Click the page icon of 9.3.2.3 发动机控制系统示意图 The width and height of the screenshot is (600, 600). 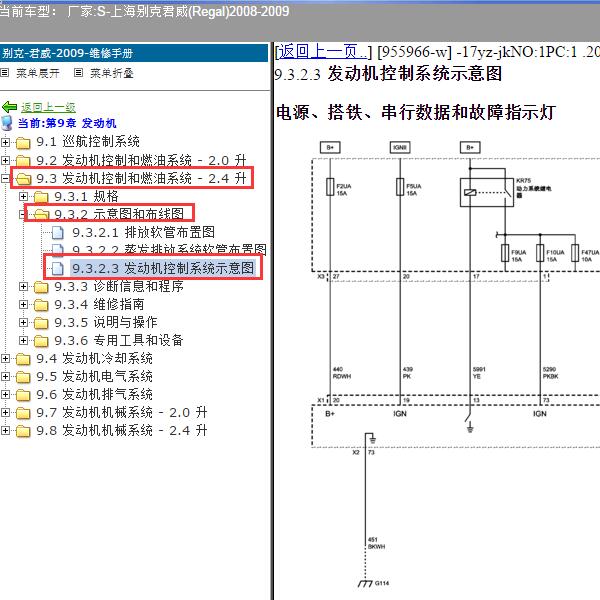coord(58,268)
